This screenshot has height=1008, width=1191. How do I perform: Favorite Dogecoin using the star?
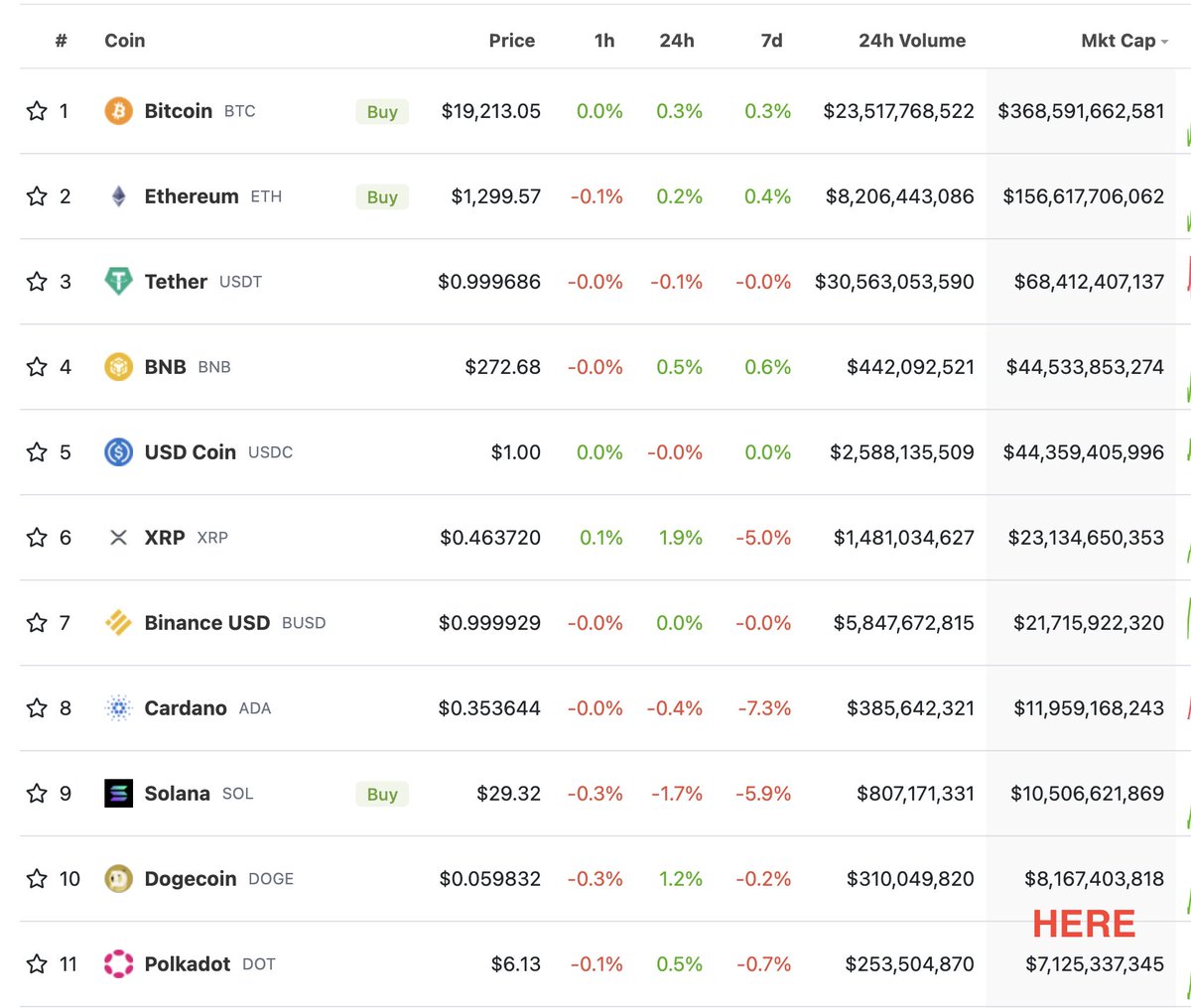tap(37, 879)
